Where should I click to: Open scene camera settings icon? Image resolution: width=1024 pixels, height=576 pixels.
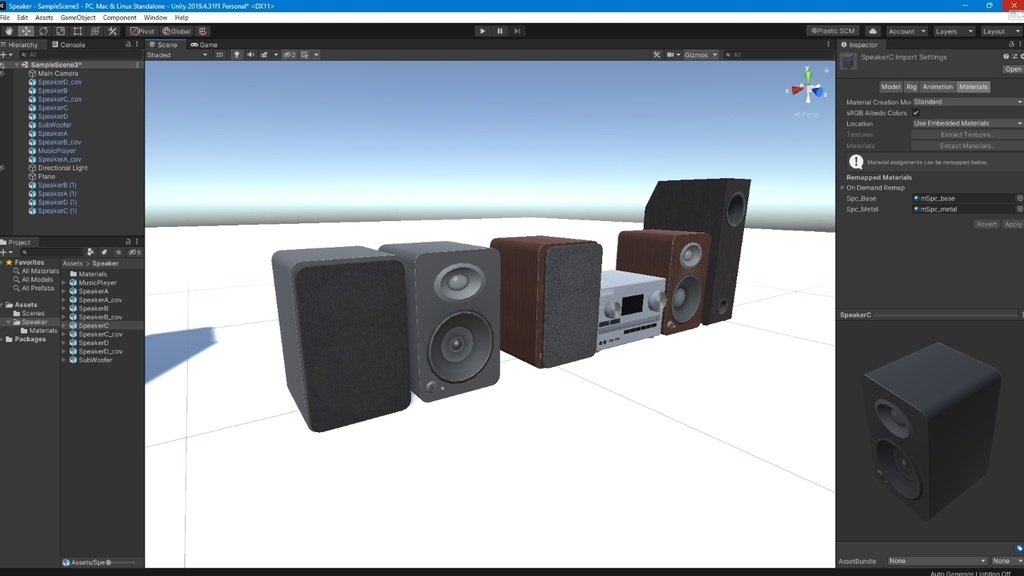[671, 55]
